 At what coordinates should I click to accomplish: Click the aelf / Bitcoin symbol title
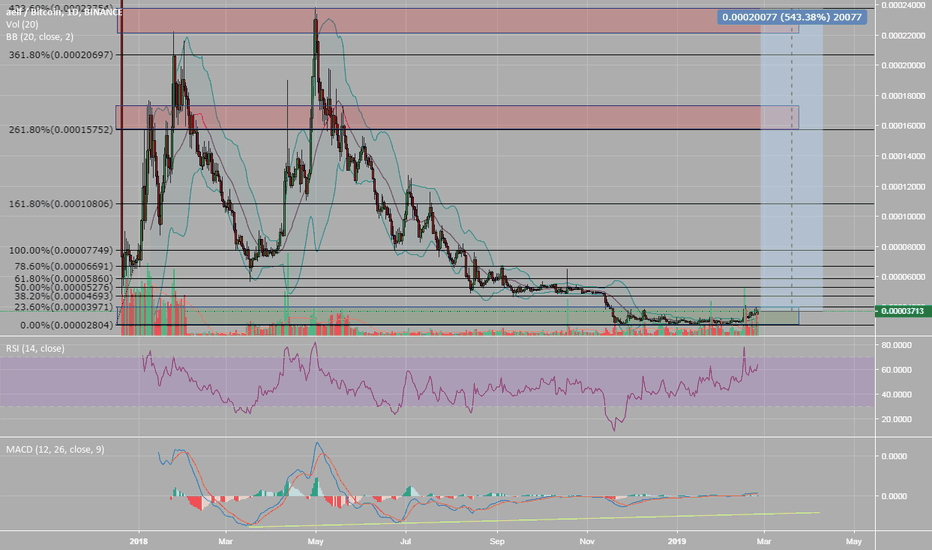(x=64, y=12)
